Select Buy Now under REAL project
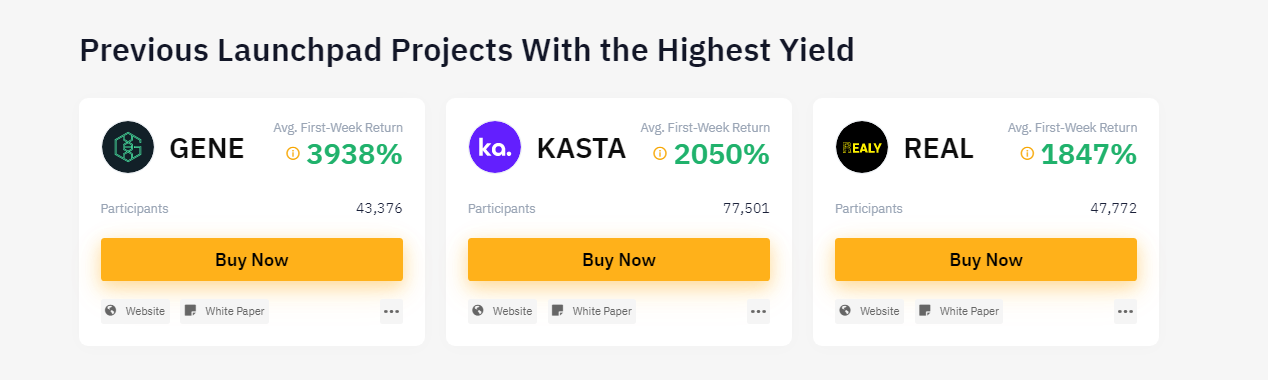Screen dimensions: 1268x380 click(x=986, y=260)
